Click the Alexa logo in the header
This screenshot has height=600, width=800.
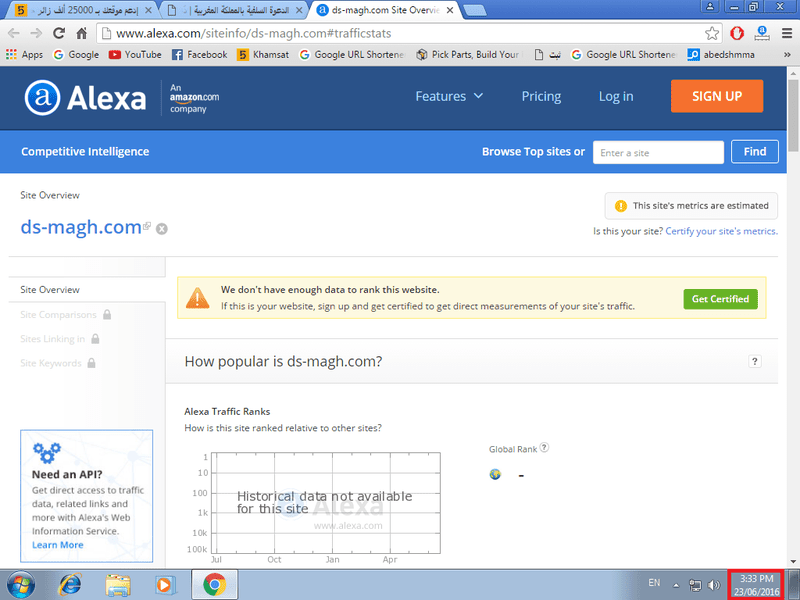tap(86, 97)
